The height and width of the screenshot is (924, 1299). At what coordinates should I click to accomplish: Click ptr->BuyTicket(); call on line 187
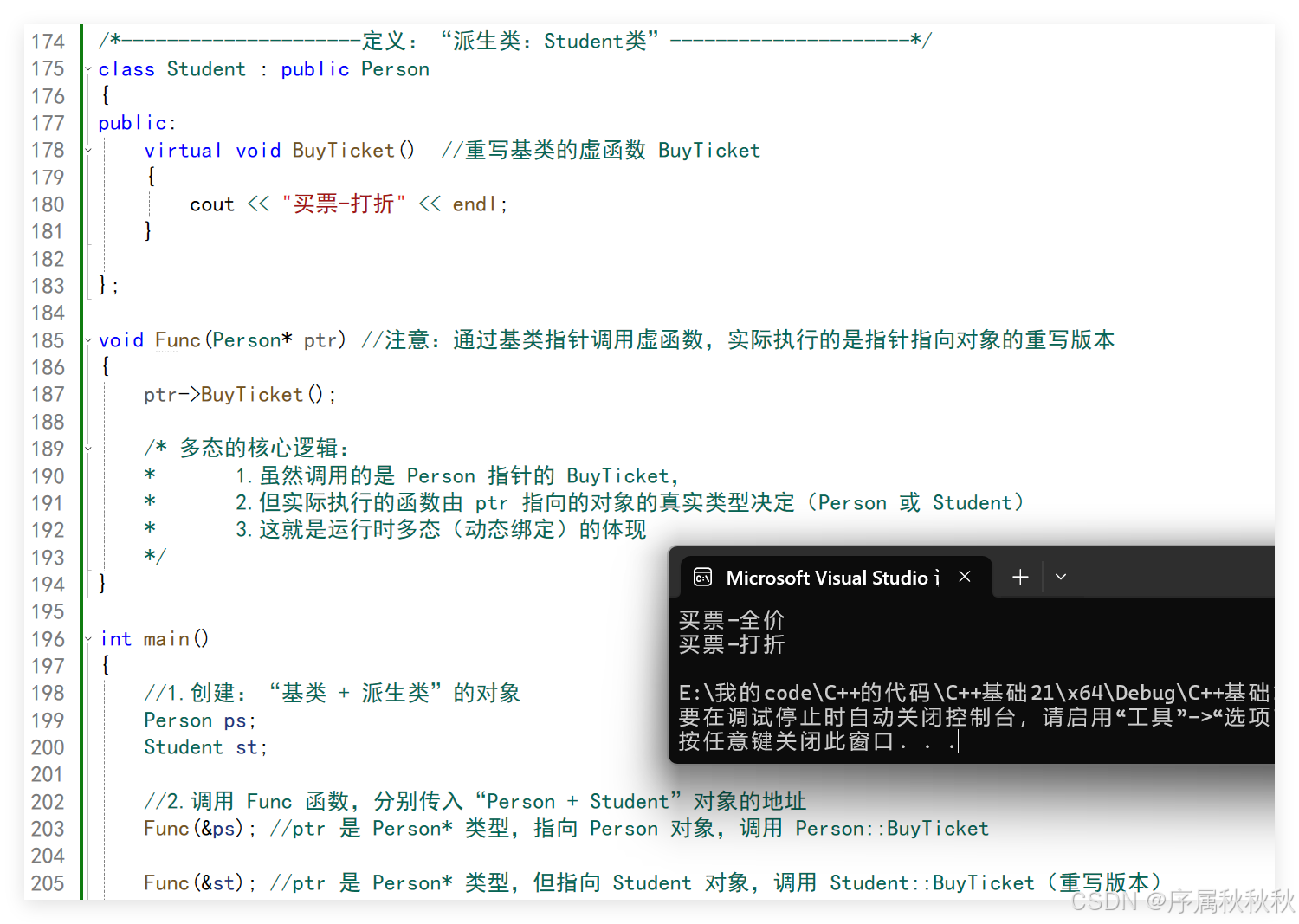(240, 395)
